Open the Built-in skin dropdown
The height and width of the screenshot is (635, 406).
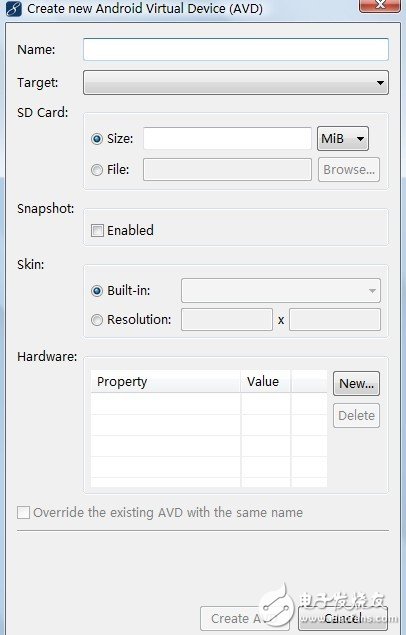point(281,290)
